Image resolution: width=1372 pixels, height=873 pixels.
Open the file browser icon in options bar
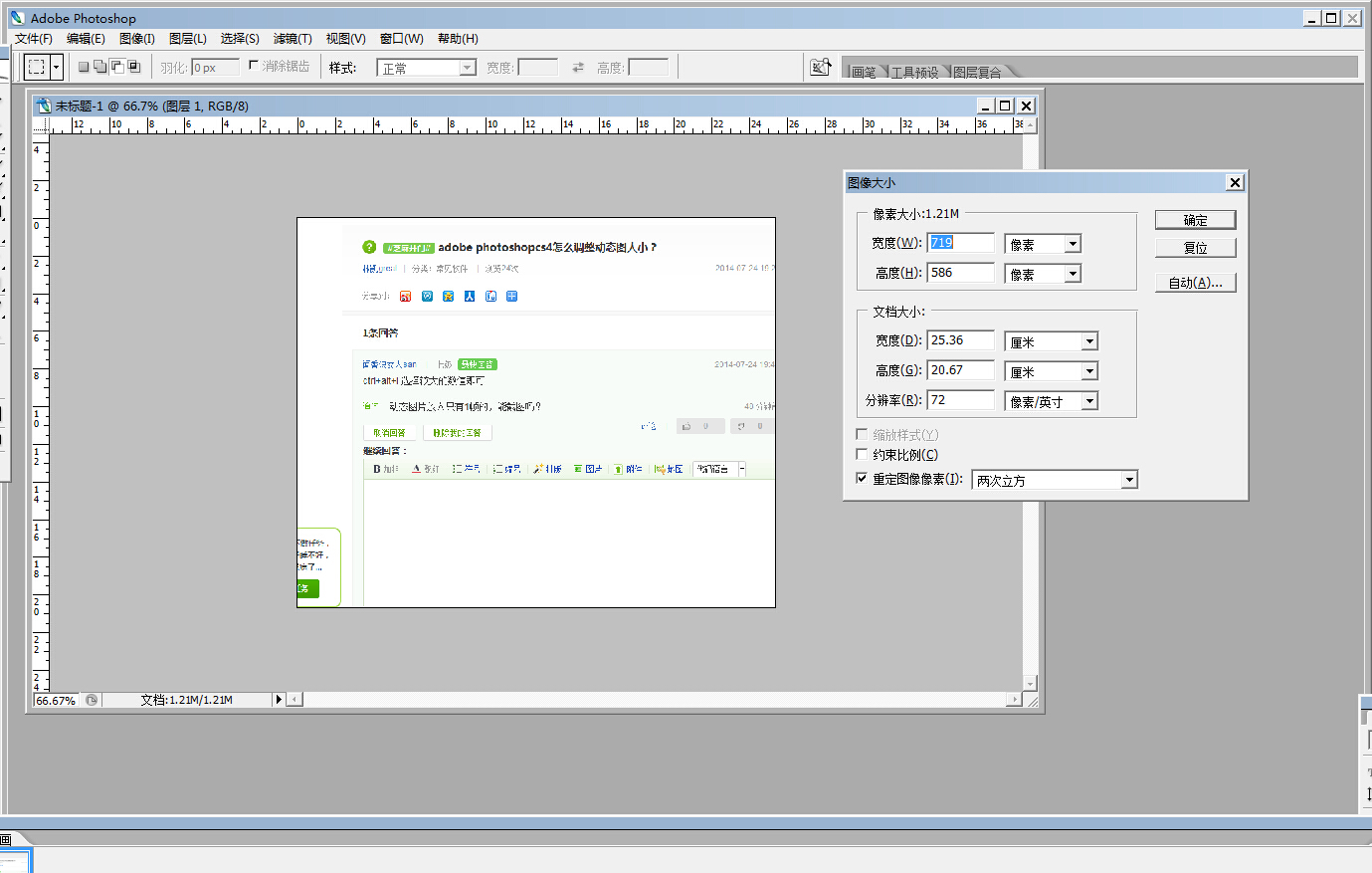click(820, 67)
